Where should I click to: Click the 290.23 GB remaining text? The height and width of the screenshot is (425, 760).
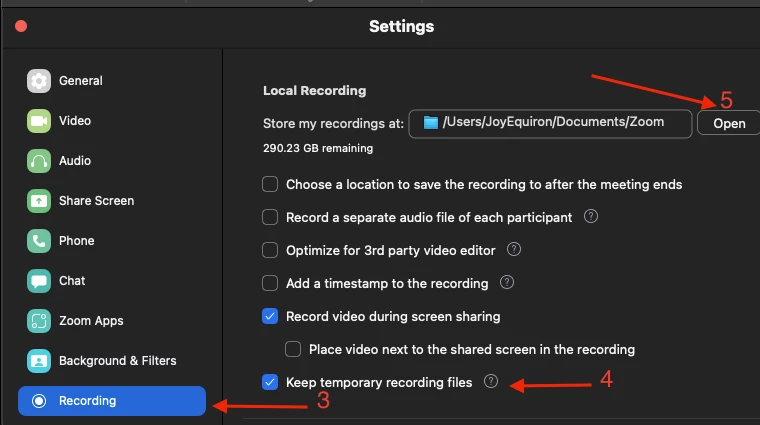[318, 148]
